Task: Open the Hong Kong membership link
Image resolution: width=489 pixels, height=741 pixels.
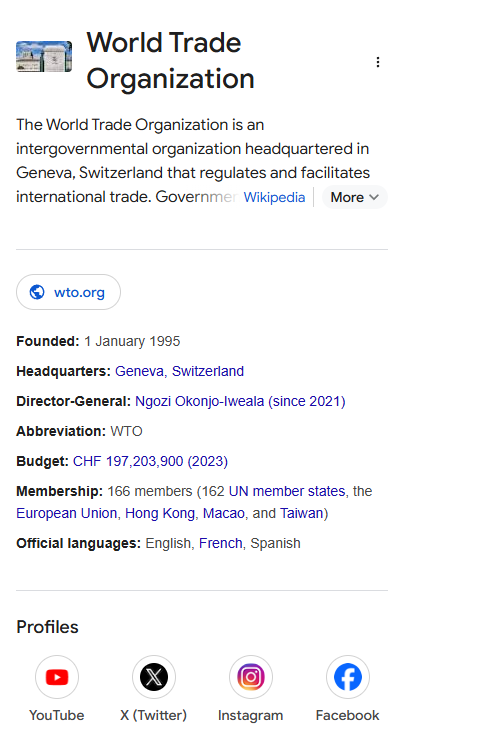Action: (160, 513)
